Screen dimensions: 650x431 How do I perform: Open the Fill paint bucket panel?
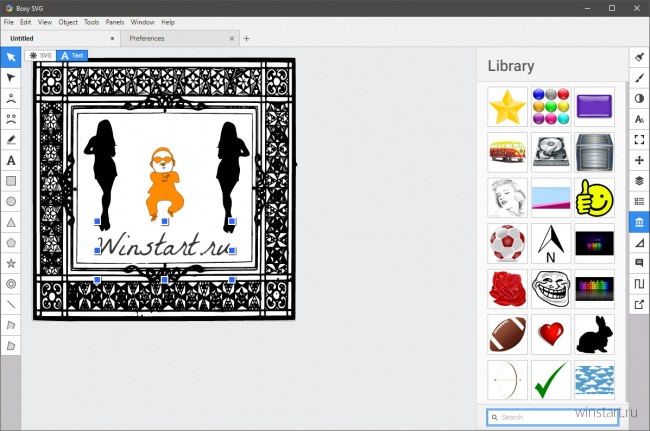(x=639, y=57)
